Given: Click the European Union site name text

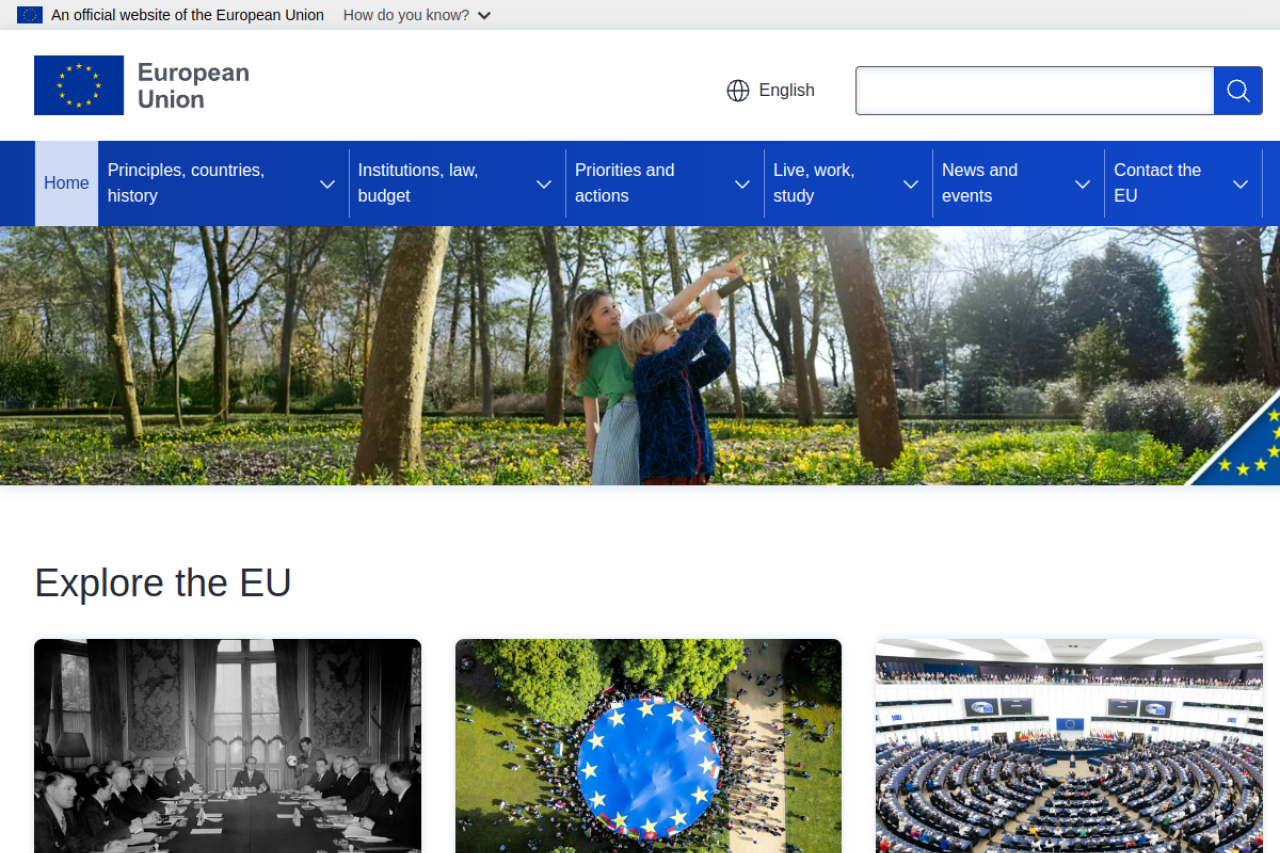Looking at the screenshot, I should pyautogui.click(x=193, y=86).
